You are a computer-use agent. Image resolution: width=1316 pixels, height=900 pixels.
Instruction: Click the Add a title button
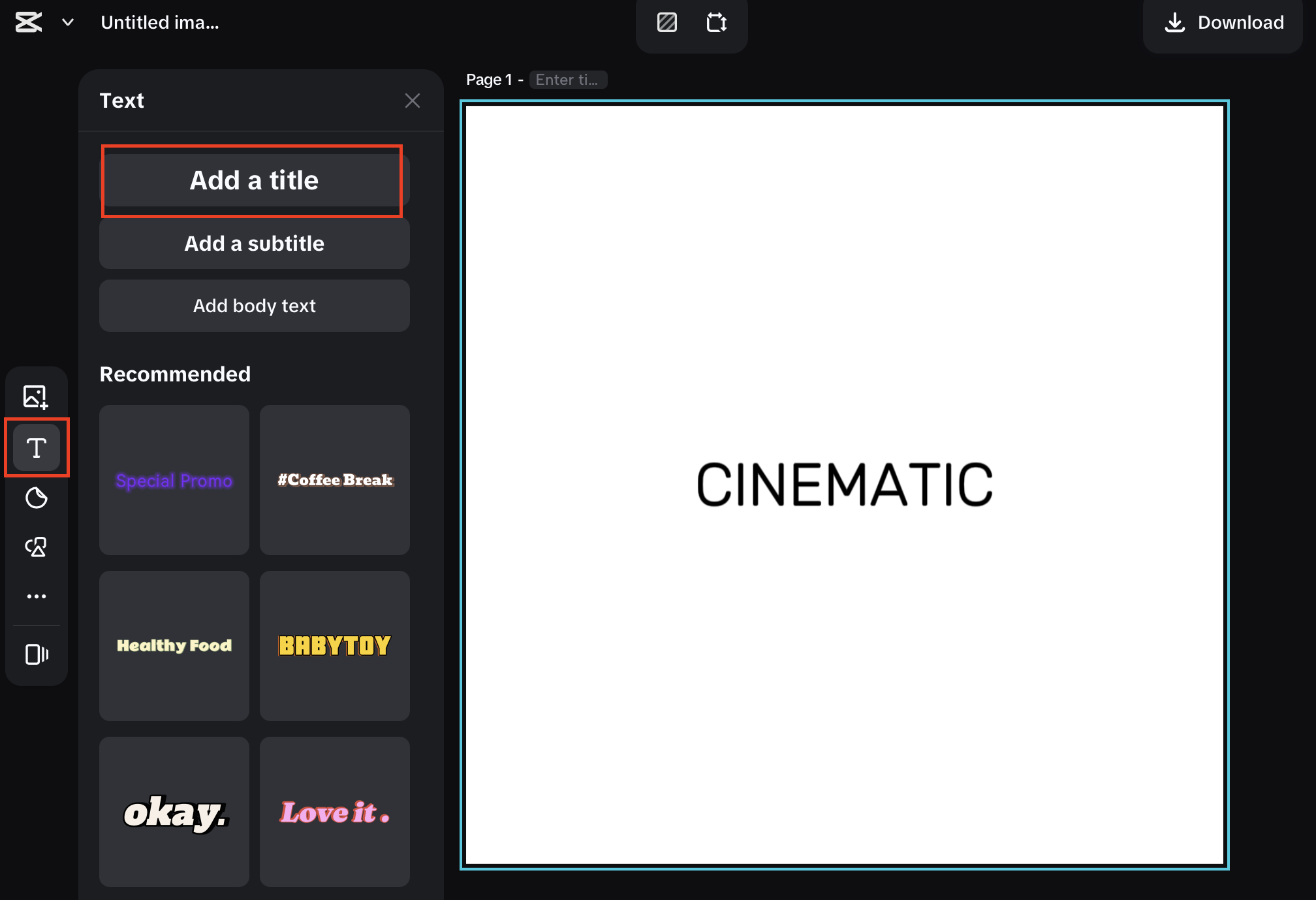coord(253,180)
